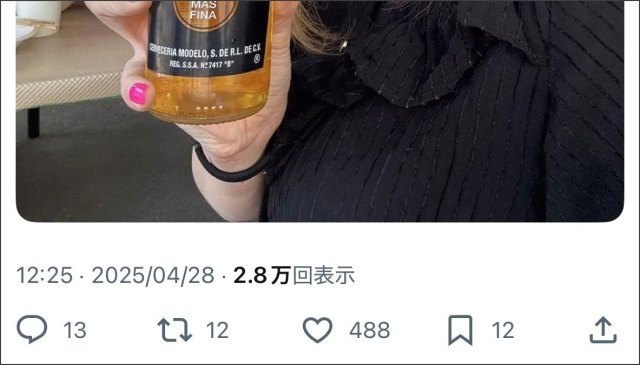The image size is (640, 365).
Task: Open the attached photo in full view
Action: coord(320,111)
